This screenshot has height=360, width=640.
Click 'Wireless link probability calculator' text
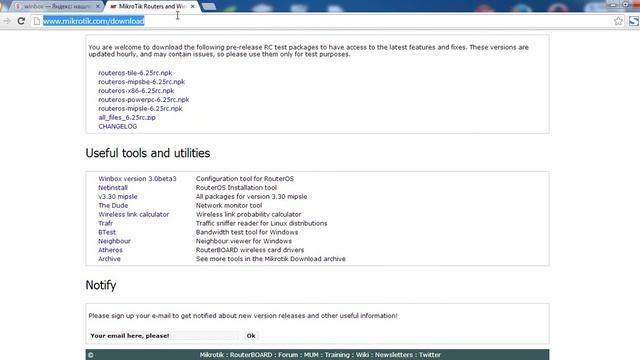[x=249, y=214]
